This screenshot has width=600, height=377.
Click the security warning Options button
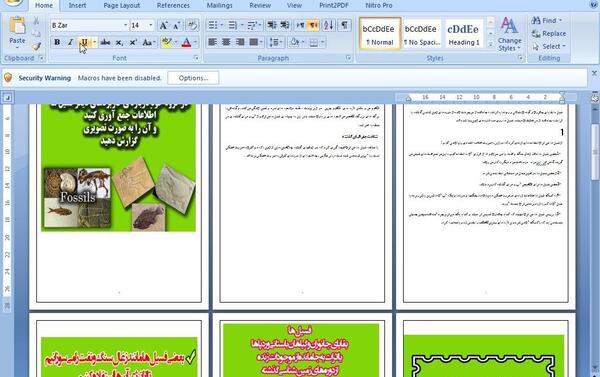[193, 78]
